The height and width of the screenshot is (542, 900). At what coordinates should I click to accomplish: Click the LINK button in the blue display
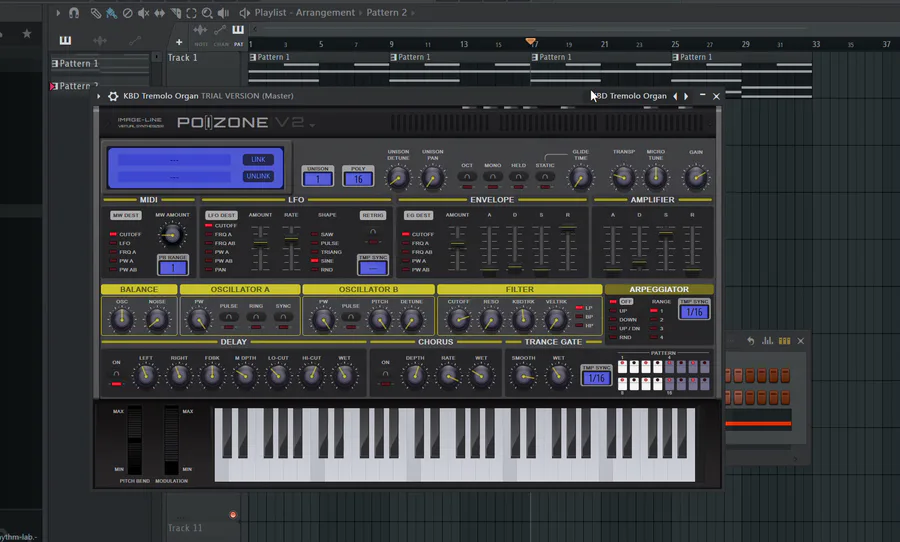[258, 159]
